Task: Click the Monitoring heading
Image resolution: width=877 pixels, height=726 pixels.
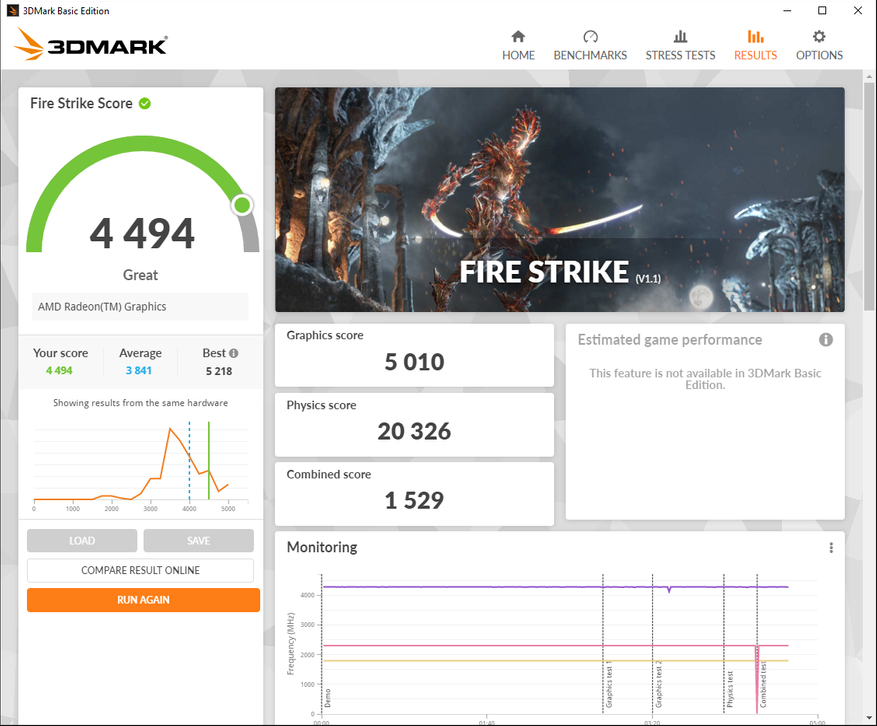Action: pyautogui.click(x=322, y=547)
